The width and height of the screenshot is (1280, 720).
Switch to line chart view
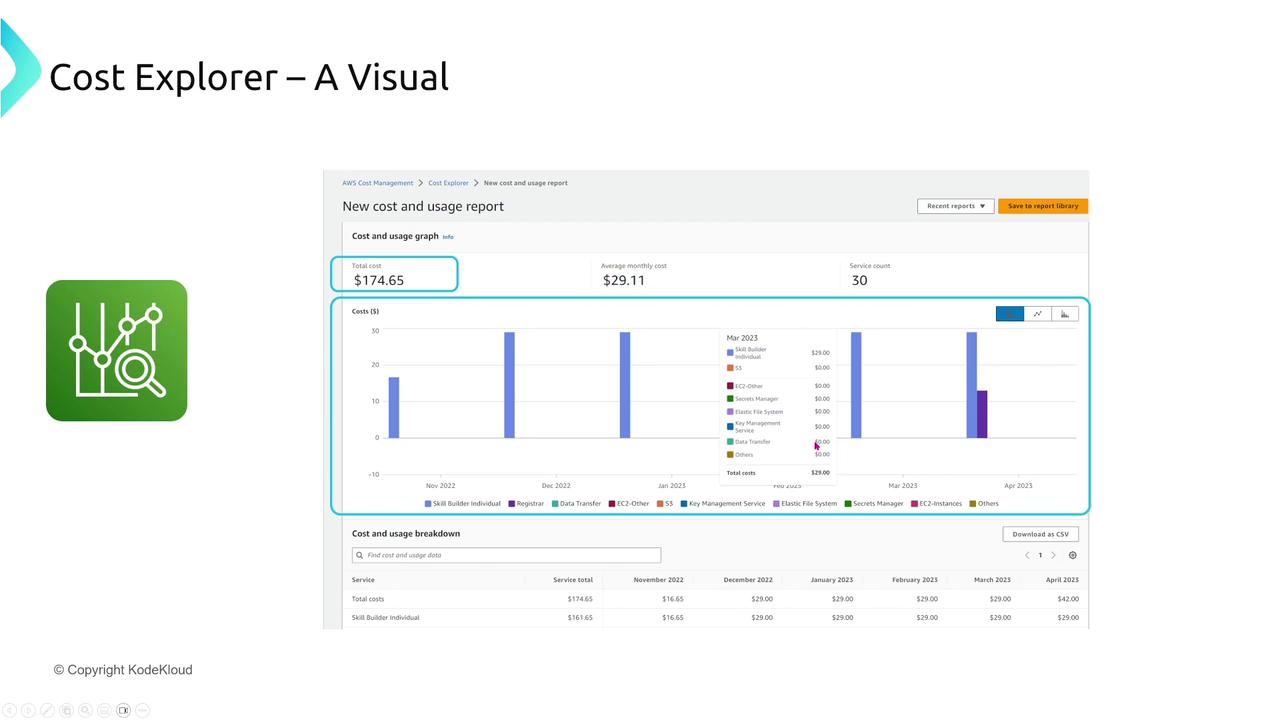click(1037, 314)
